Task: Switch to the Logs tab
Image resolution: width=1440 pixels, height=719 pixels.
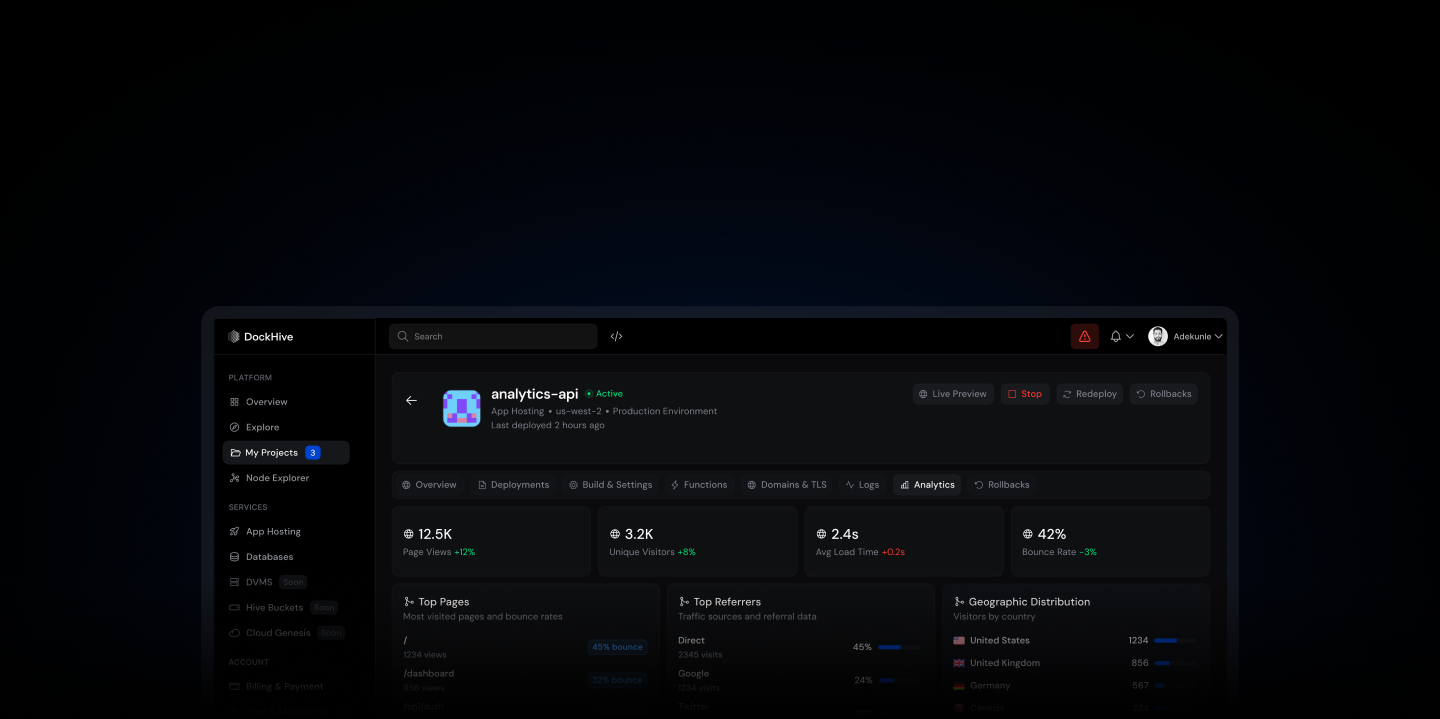Action: point(862,485)
